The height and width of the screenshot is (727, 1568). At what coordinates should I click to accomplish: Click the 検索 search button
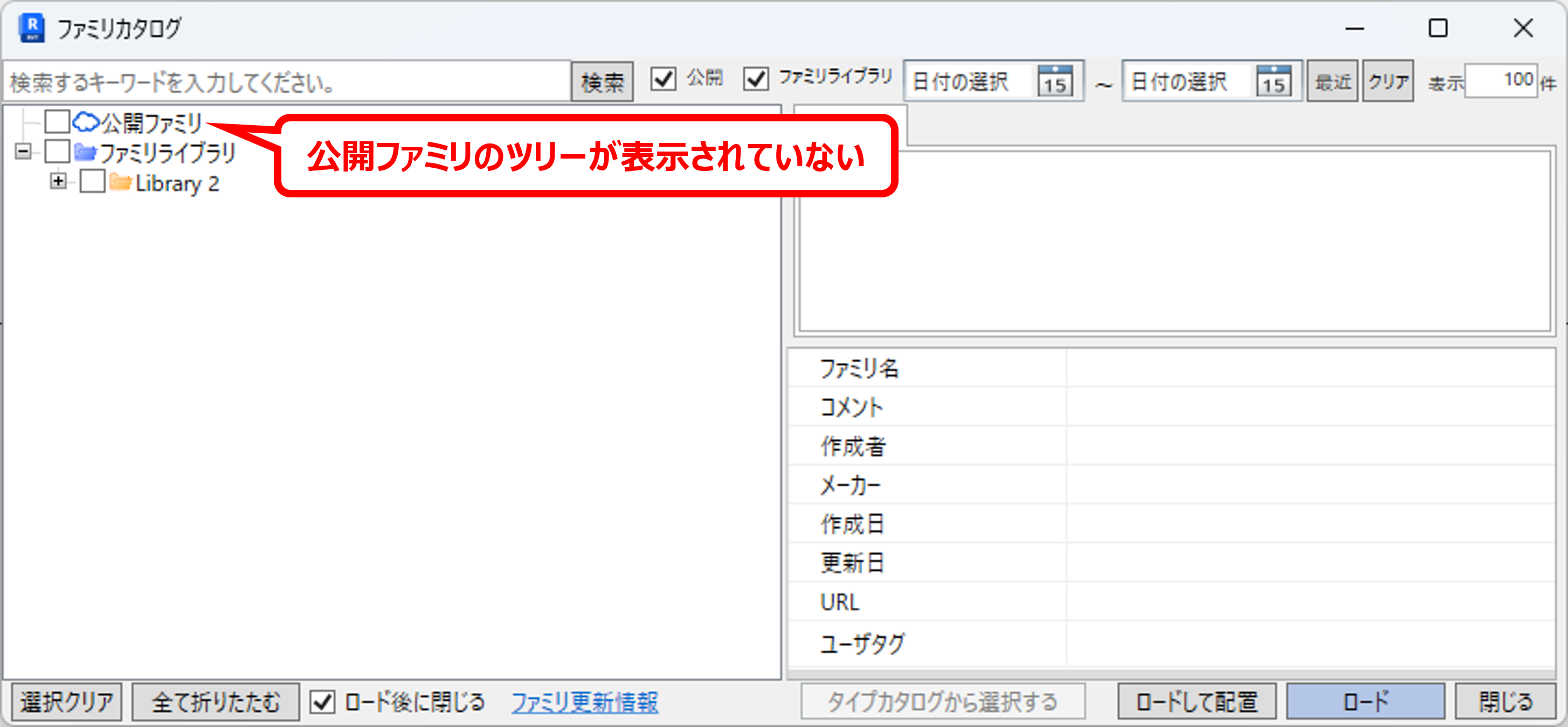[x=602, y=81]
